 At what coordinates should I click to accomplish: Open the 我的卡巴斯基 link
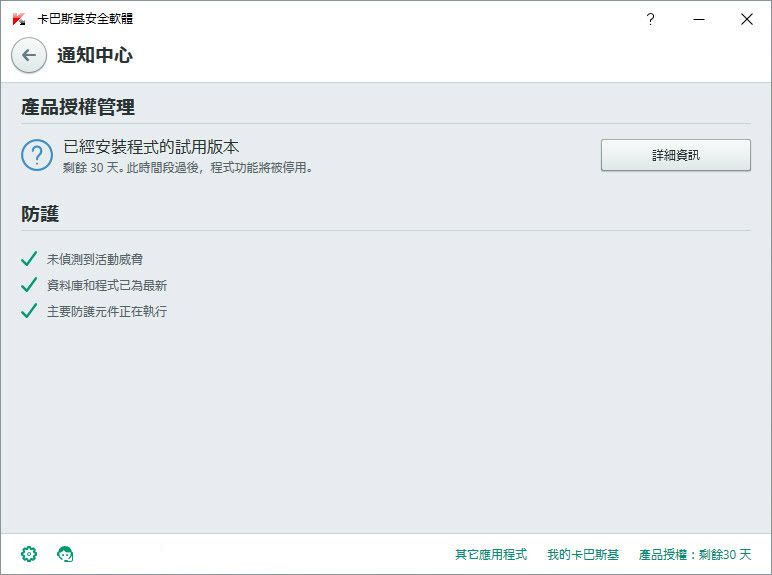pos(583,554)
